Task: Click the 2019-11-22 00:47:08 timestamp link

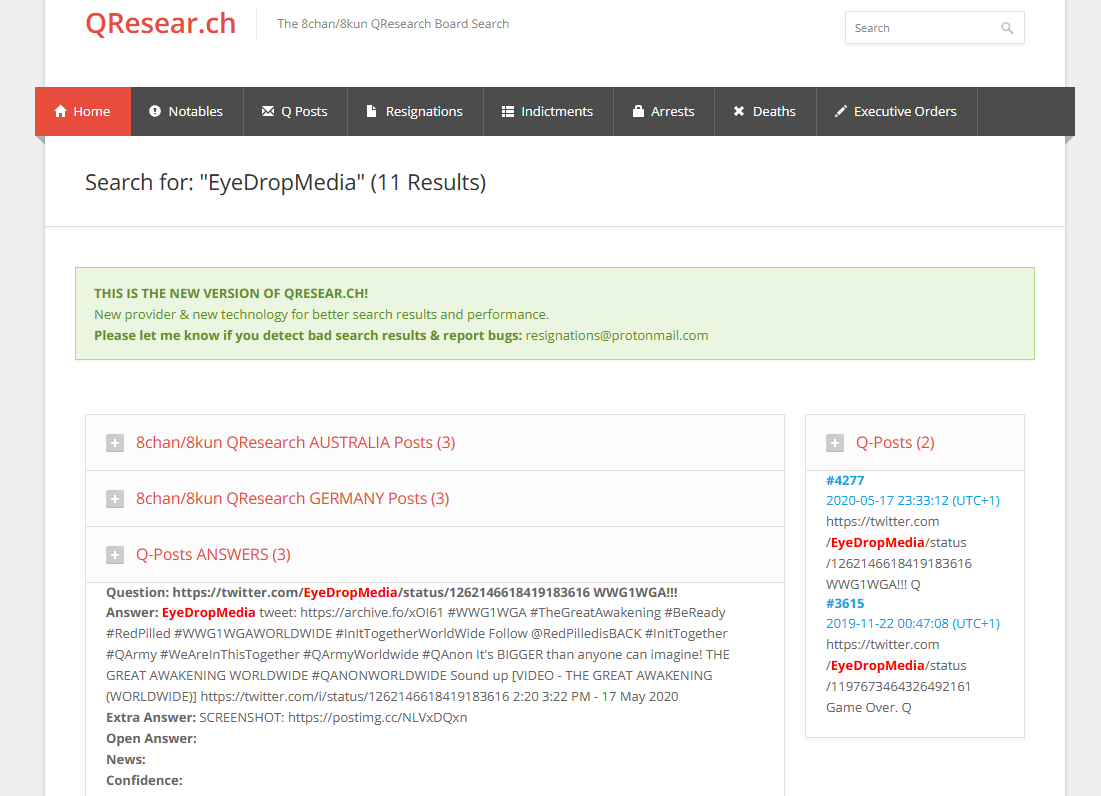Action: [x=913, y=623]
